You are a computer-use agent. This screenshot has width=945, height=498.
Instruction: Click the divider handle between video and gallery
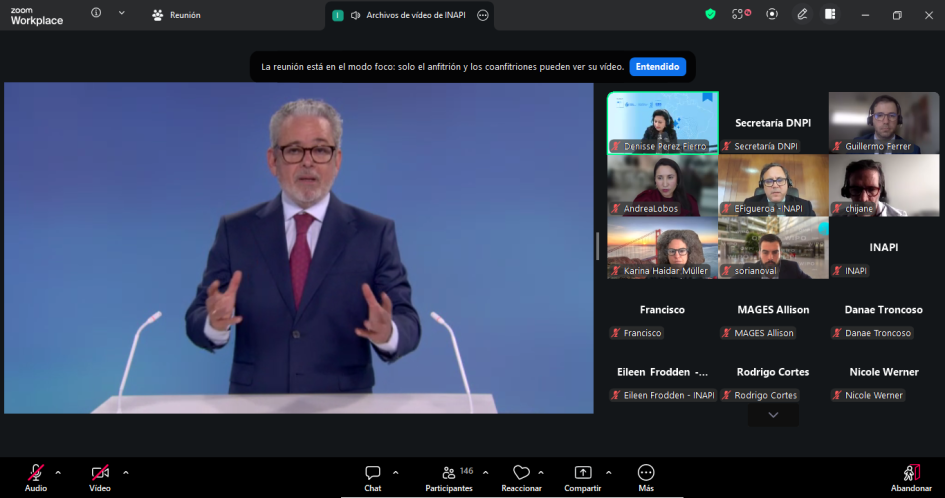tap(597, 246)
